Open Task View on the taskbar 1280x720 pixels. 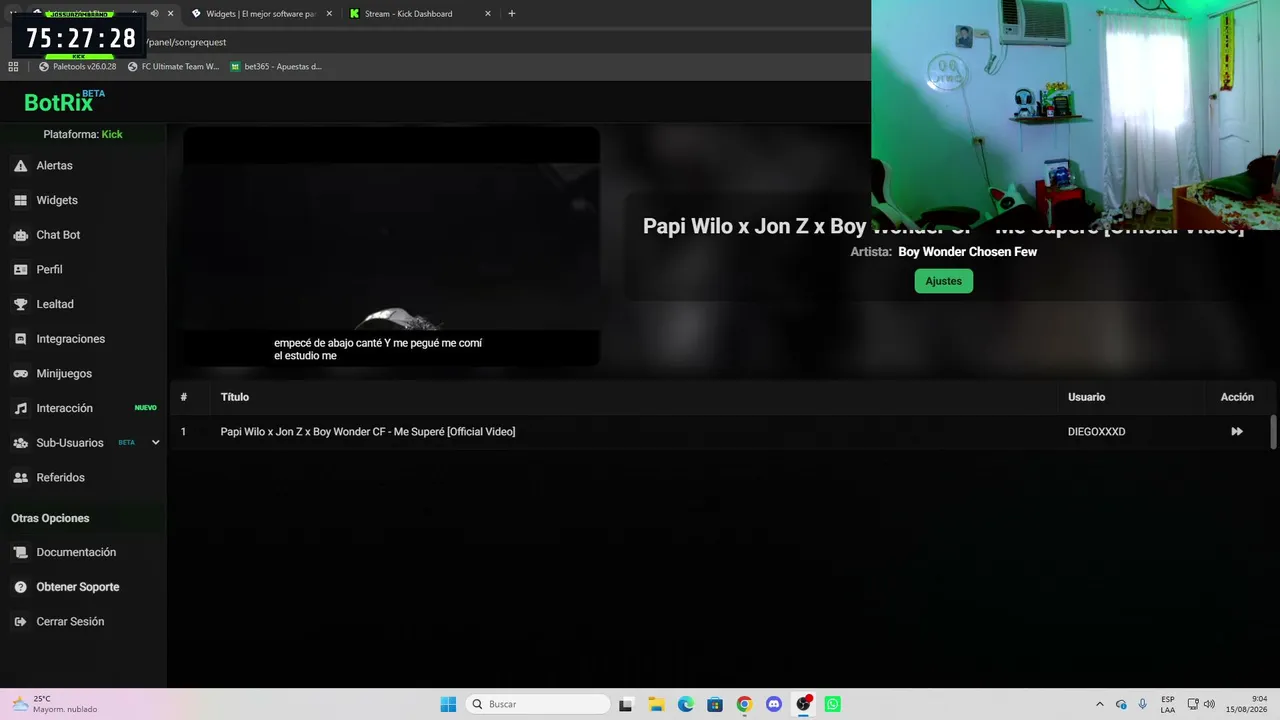tap(626, 704)
